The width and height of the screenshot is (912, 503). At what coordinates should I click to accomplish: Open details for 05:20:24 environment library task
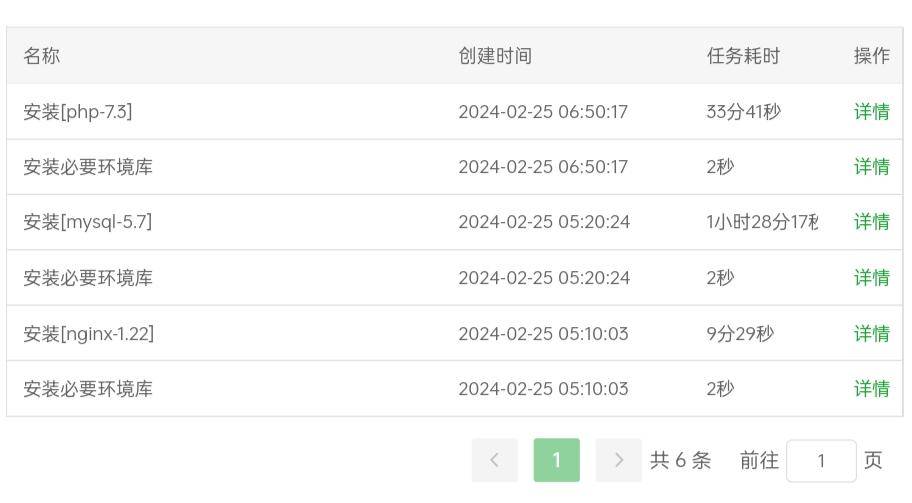coord(871,277)
